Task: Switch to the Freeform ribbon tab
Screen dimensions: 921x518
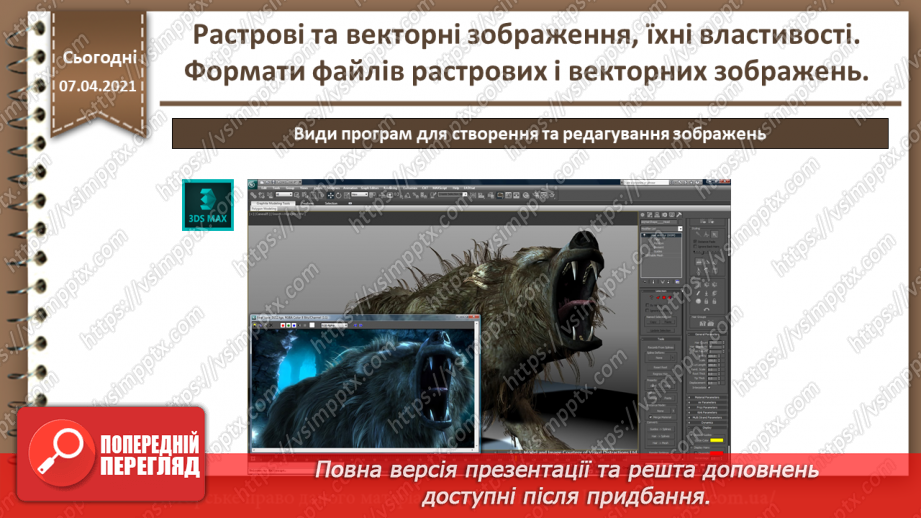Action: (x=307, y=203)
